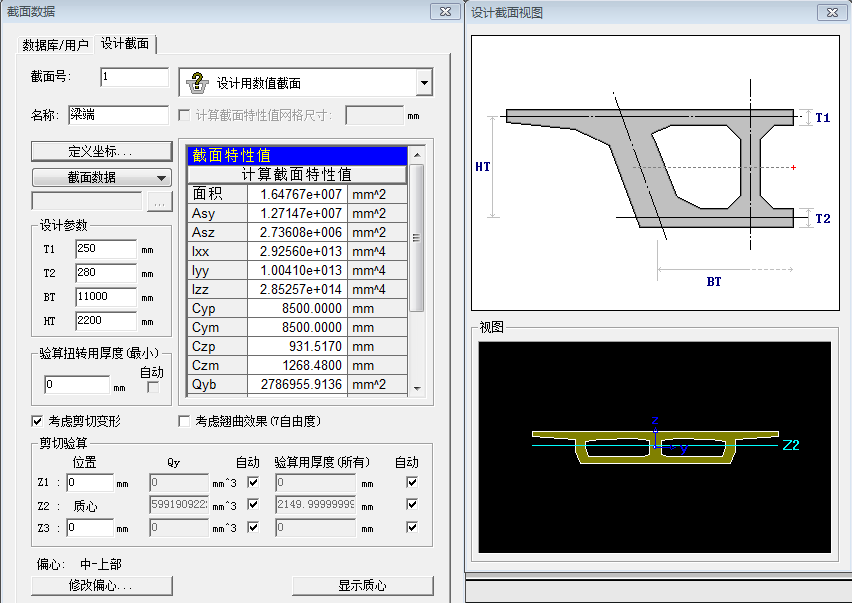Toggle the 考虑剪切变形 checkbox
This screenshot has width=852, height=603.
(38, 421)
